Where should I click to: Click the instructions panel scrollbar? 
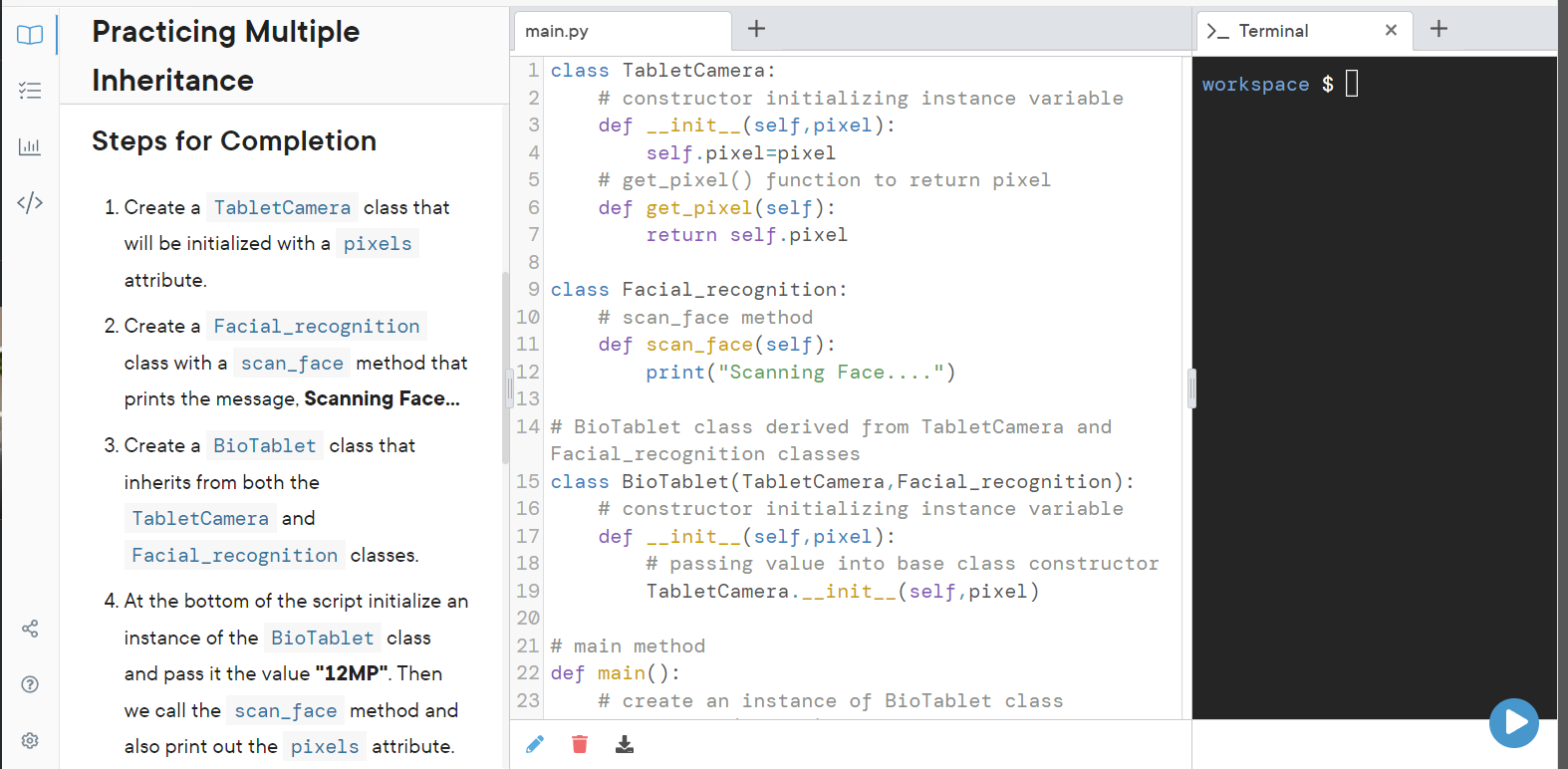pos(505,367)
